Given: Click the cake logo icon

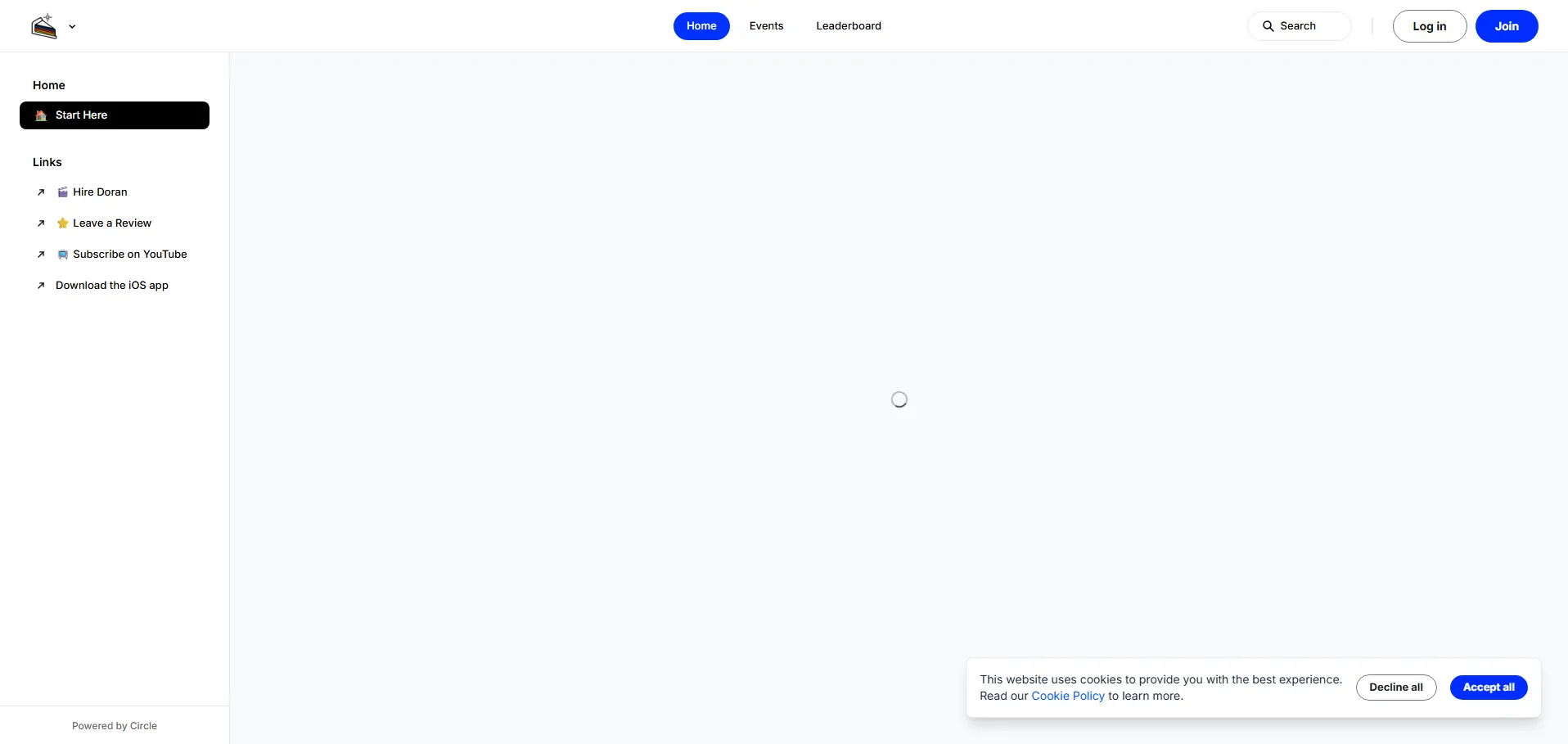Looking at the screenshot, I should [44, 26].
